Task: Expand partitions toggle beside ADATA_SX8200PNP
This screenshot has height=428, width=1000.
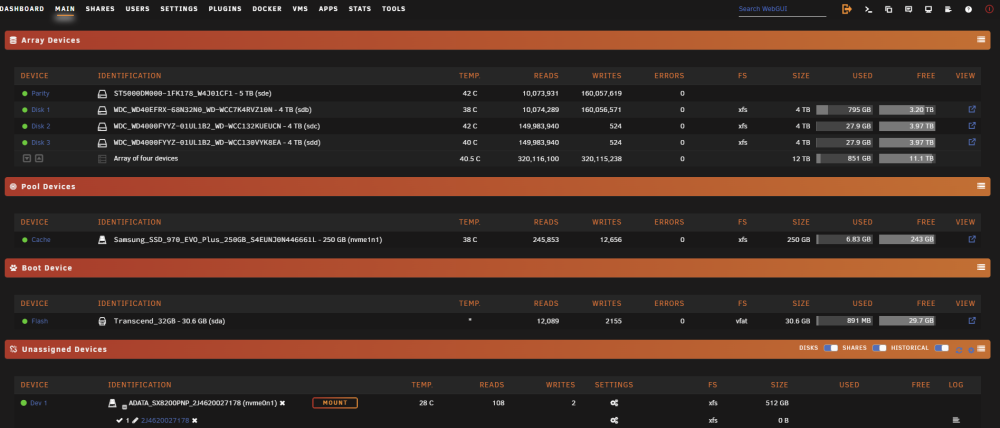Action: point(124,406)
